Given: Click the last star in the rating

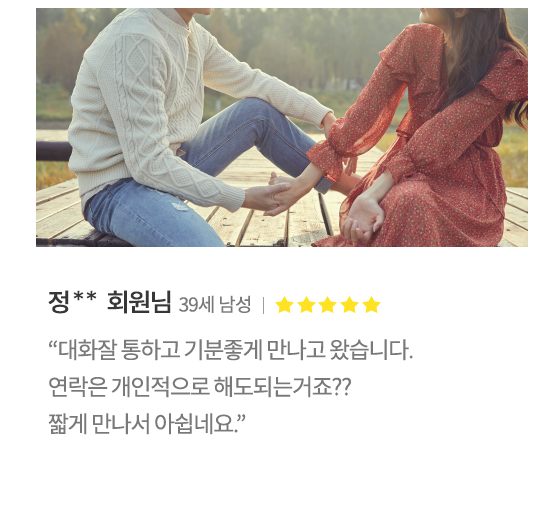Looking at the screenshot, I should [372, 305].
